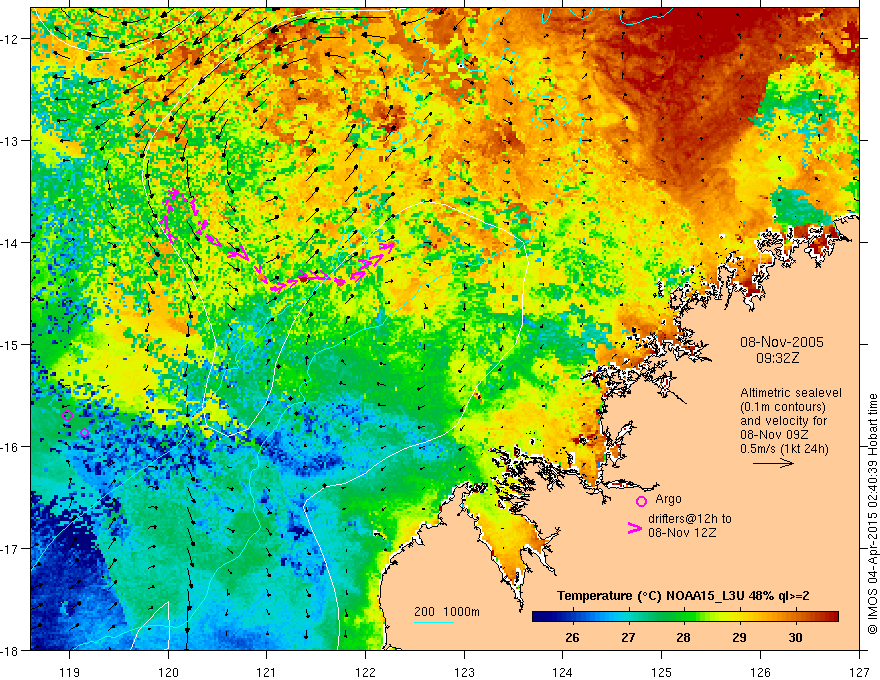The width and height of the screenshot is (880, 680).
Task: Click the Temperature NOAA15_L3U title text
Action: [683, 596]
